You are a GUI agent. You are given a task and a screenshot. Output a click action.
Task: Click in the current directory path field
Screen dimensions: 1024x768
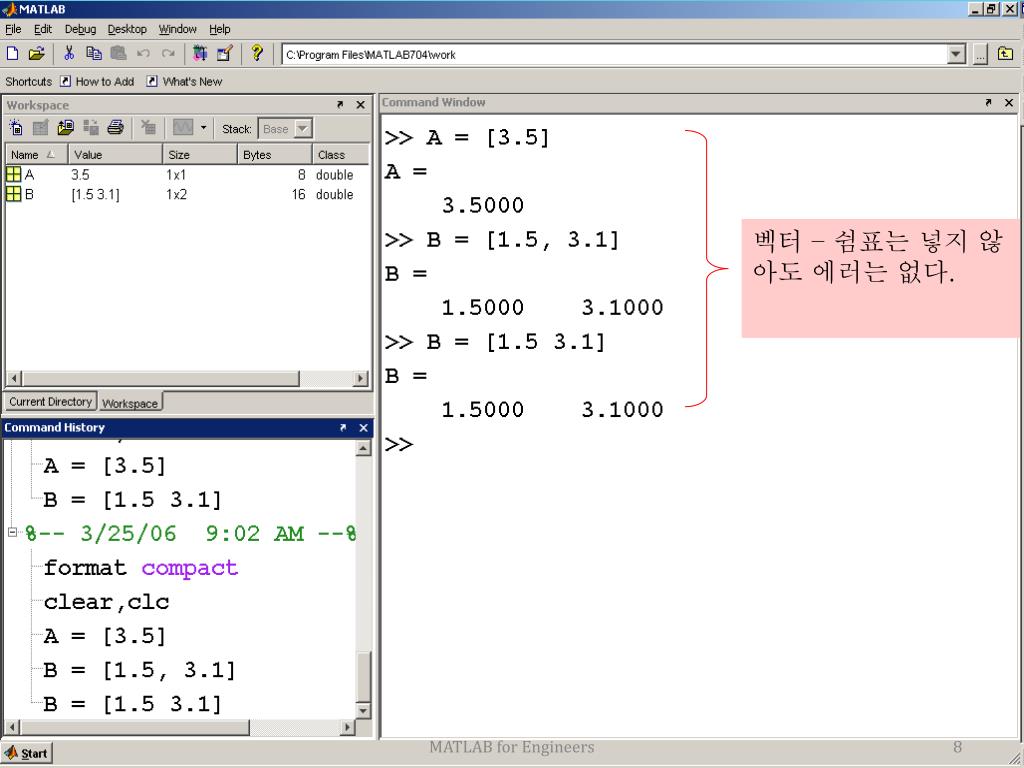coord(614,55)
